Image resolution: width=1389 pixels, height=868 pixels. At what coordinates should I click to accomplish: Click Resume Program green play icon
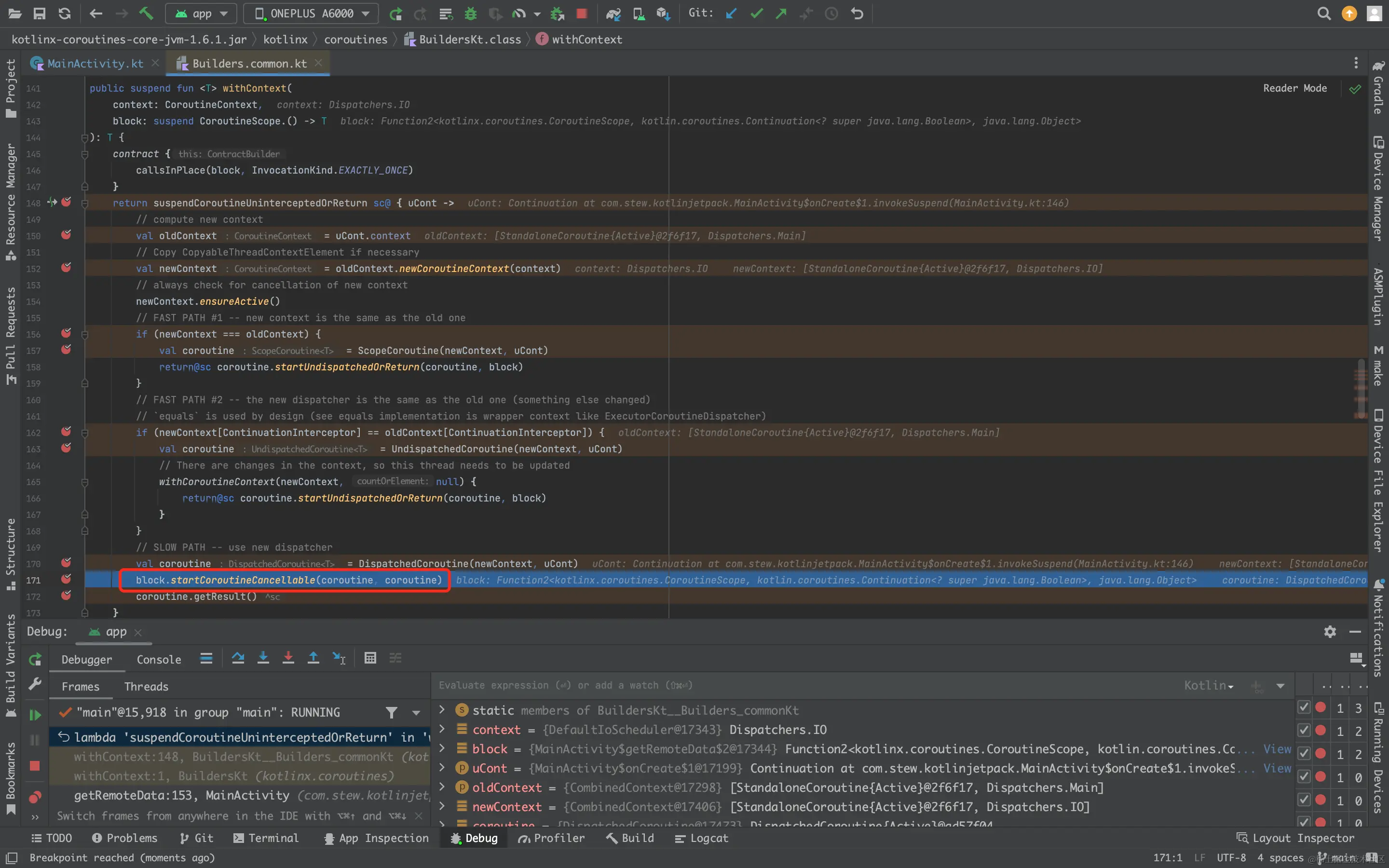[35, 714]
